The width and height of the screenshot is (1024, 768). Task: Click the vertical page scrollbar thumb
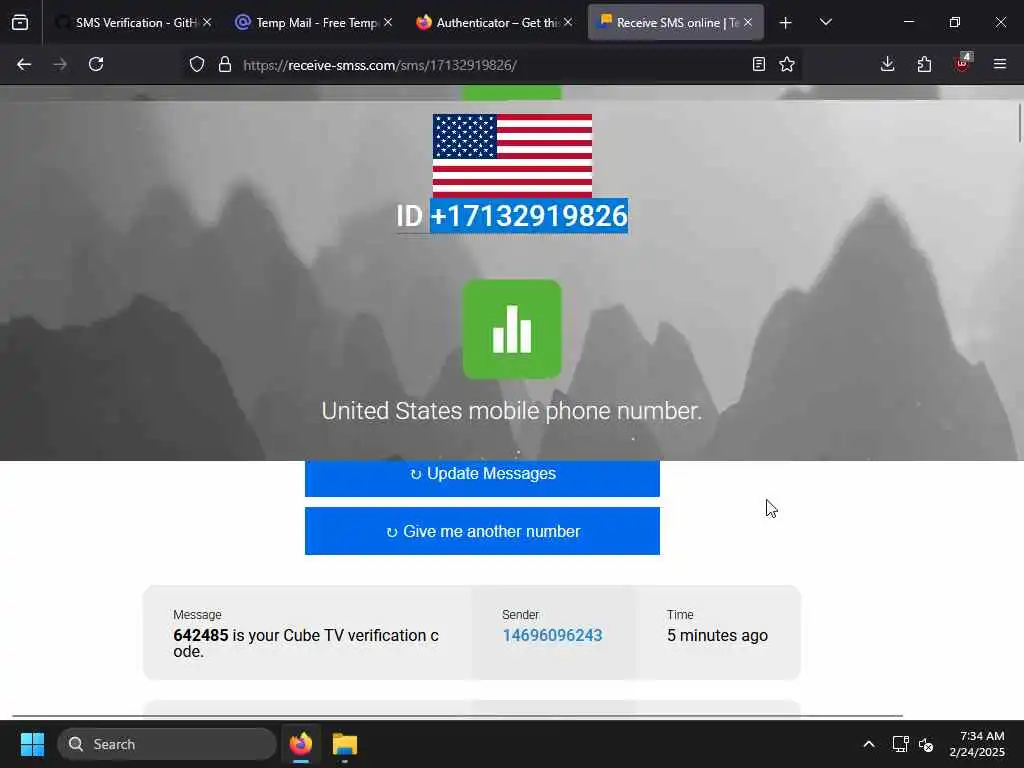1019,122
